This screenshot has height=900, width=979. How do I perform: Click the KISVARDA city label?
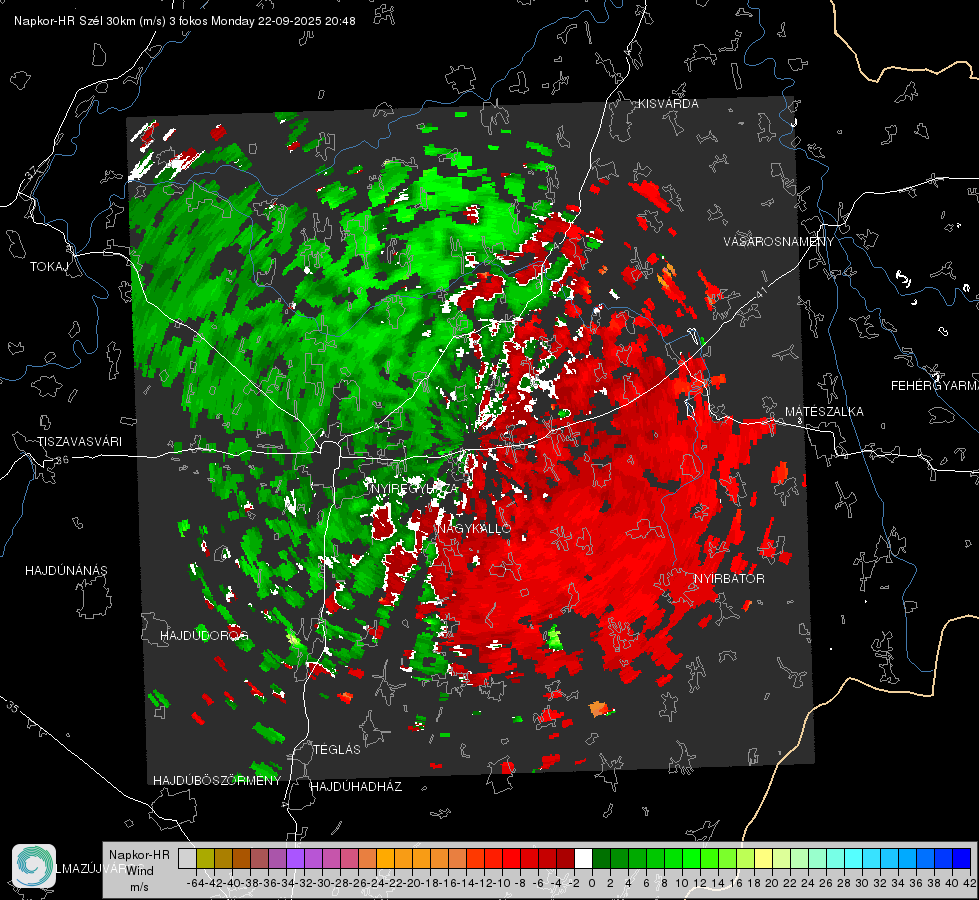668,104
